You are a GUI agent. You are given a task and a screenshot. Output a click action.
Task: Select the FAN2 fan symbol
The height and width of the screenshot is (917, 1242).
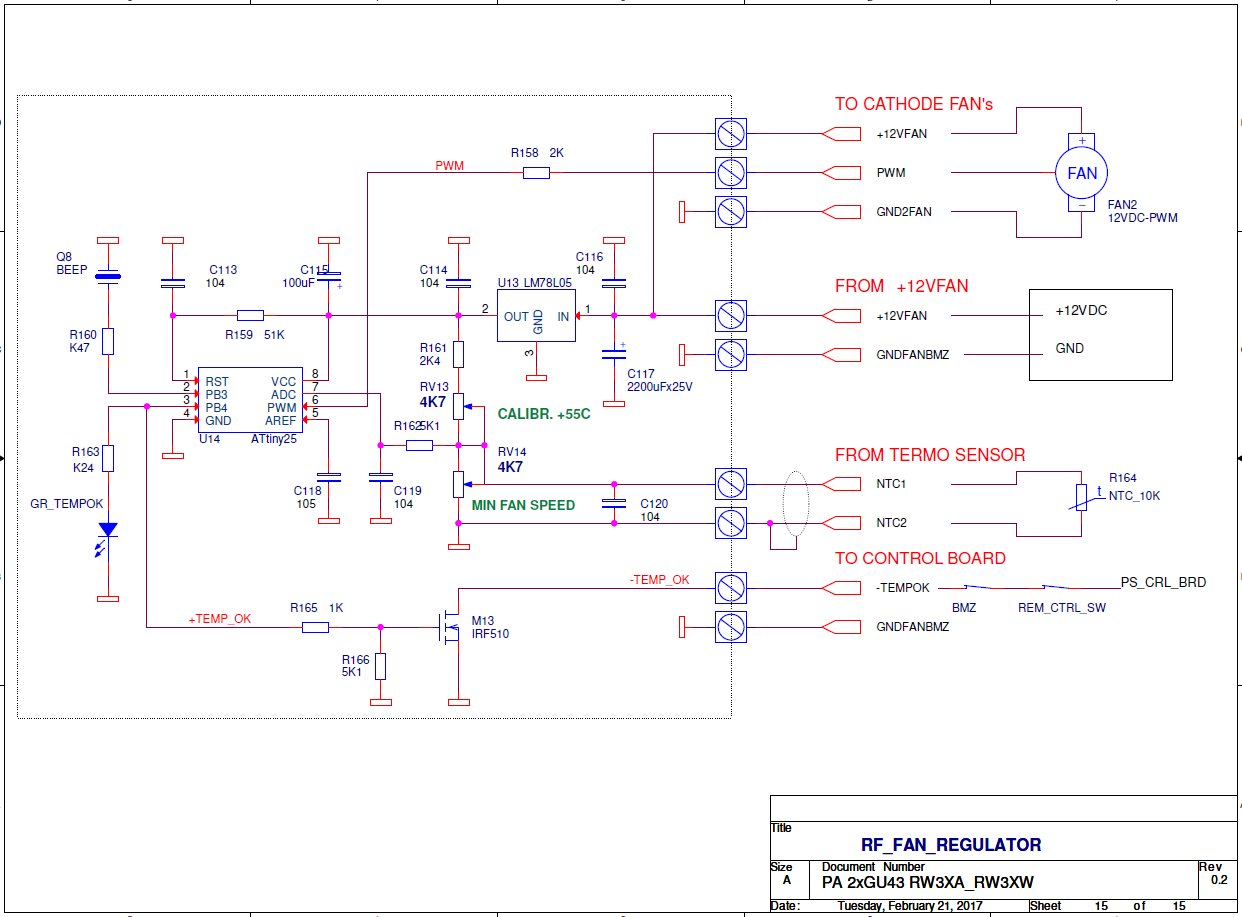1082,172
